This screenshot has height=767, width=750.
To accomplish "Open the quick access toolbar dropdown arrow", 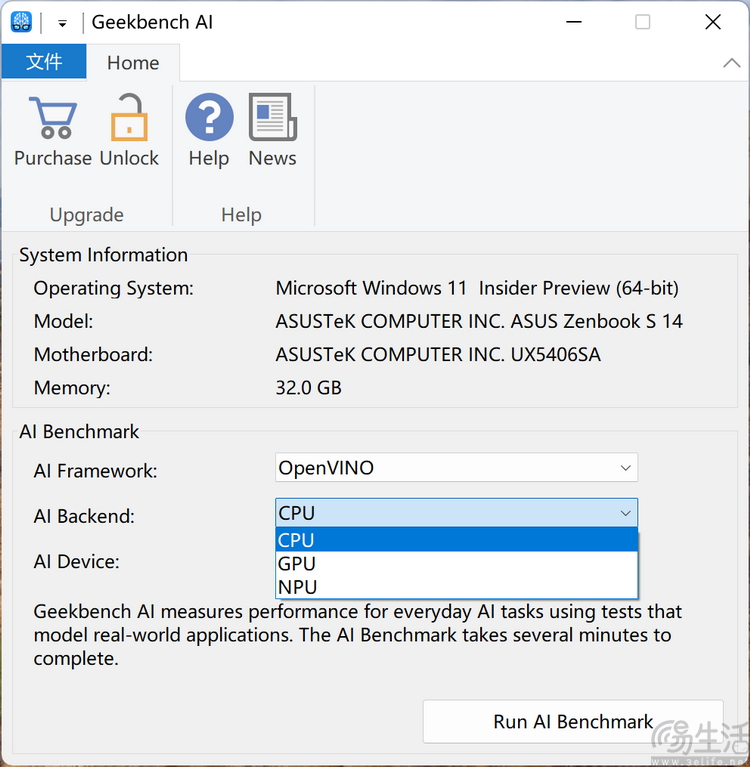I will pos(62,23).
